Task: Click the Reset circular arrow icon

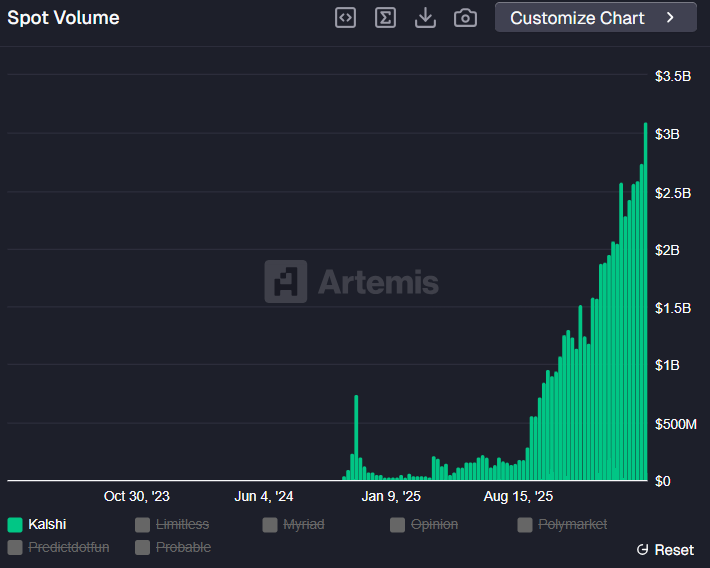Action: tap(643, 550)
